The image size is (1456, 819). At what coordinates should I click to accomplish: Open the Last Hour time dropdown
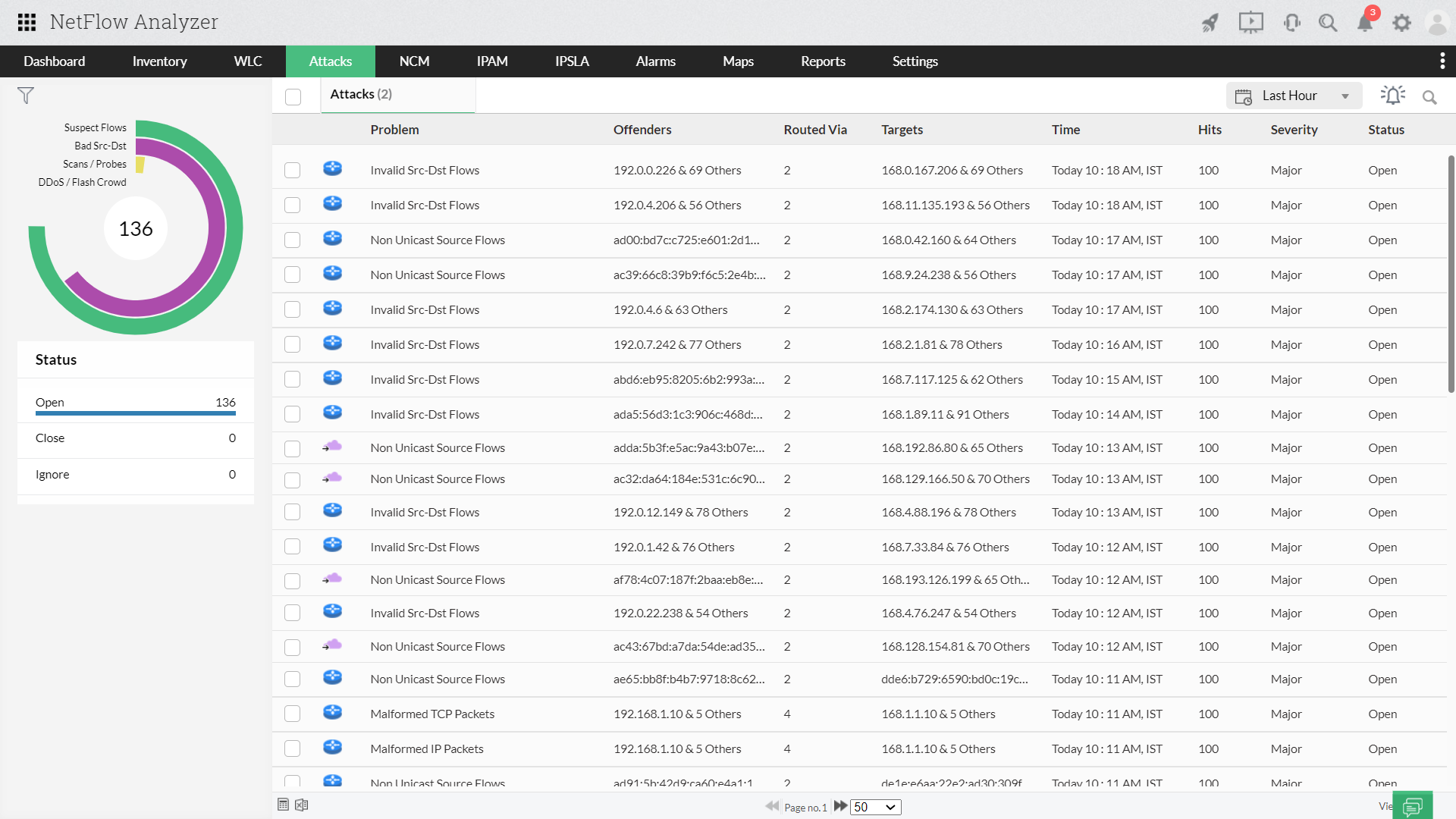pos(1294,96)
